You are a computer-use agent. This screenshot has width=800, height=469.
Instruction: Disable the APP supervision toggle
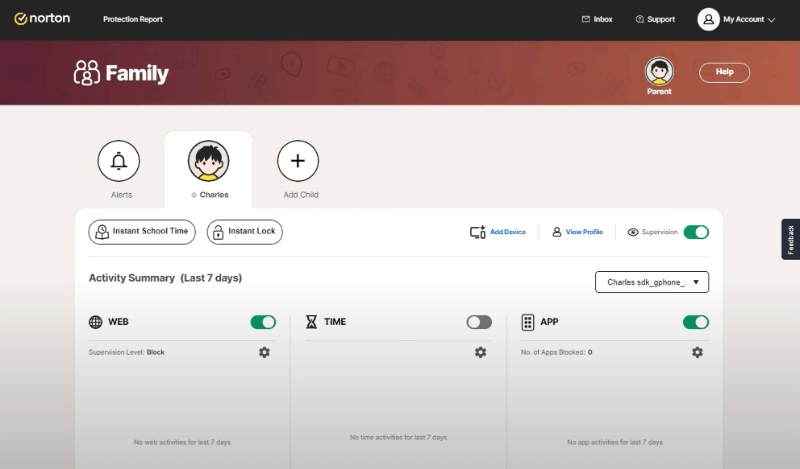point(696,322)
